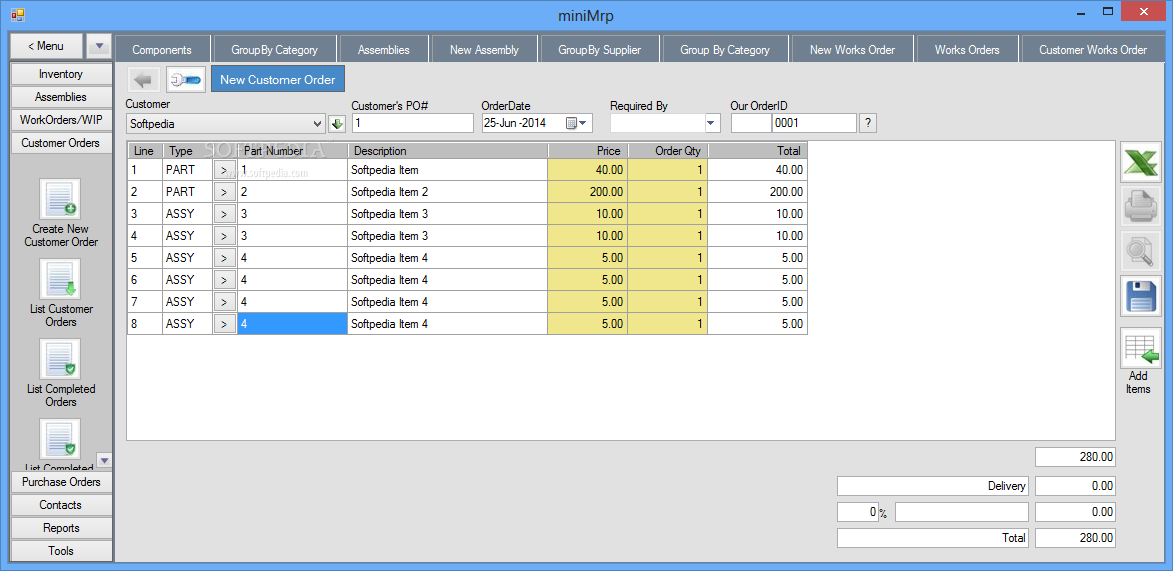Click the Order Qty cell on line 1
Viewport: 1173px width, 571px height.
[668, 171]
